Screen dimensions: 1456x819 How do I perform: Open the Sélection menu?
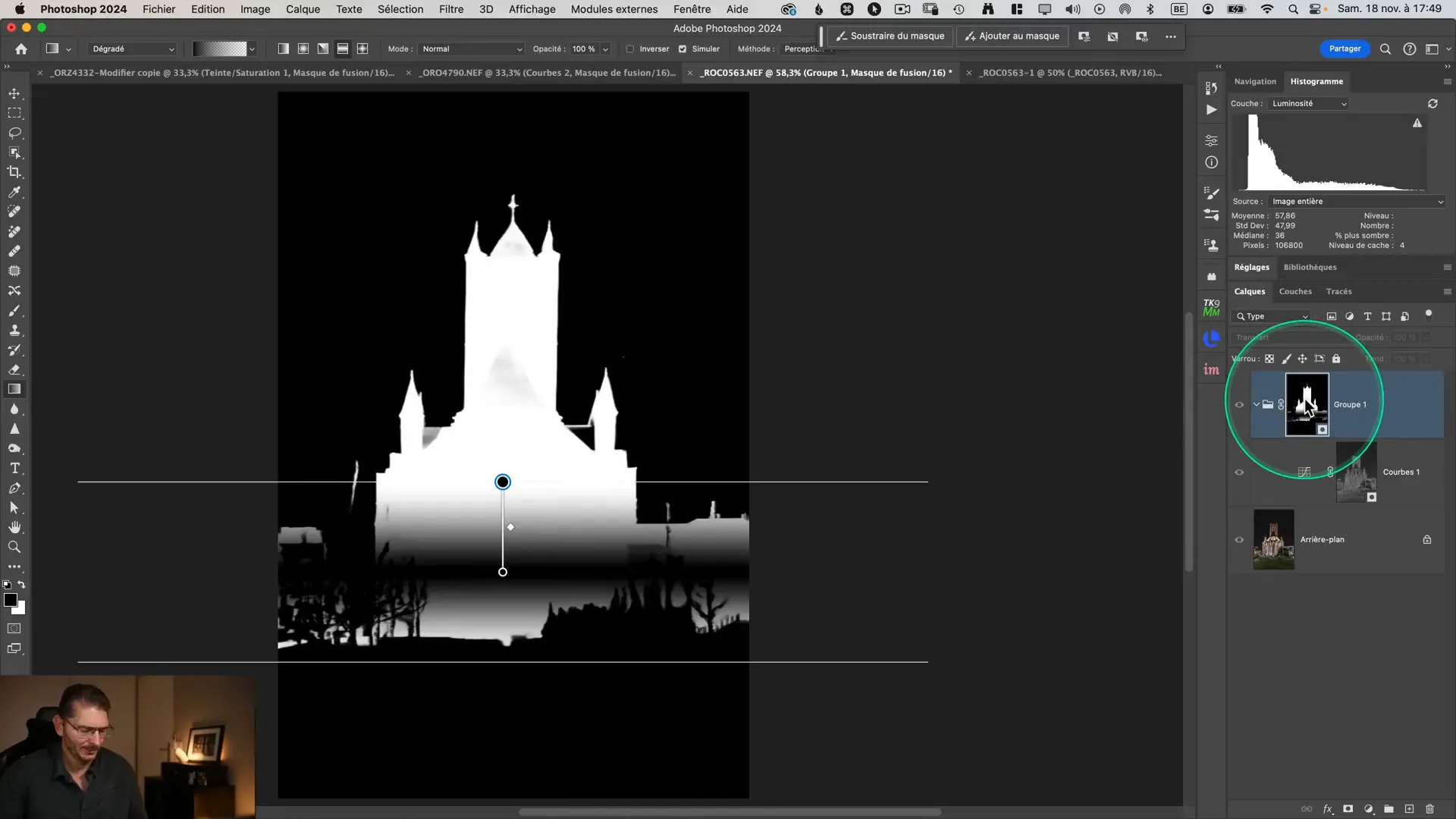point(400,9)
